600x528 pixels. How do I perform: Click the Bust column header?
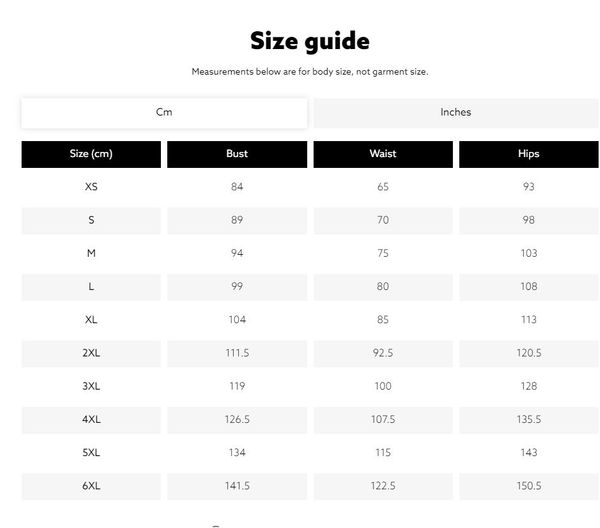click(x=237, y=154)
